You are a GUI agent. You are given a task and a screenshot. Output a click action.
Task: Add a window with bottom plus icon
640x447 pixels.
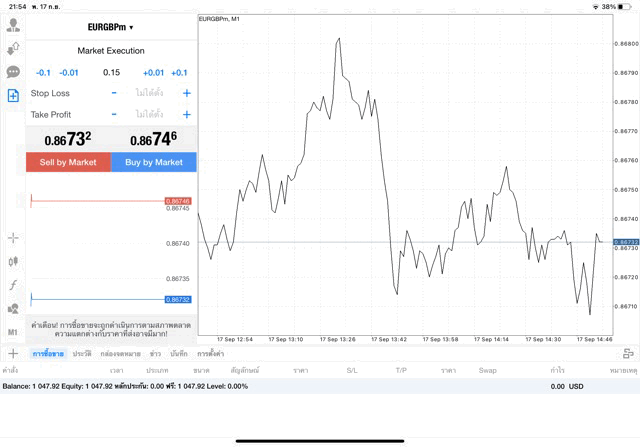pos(13,353)
